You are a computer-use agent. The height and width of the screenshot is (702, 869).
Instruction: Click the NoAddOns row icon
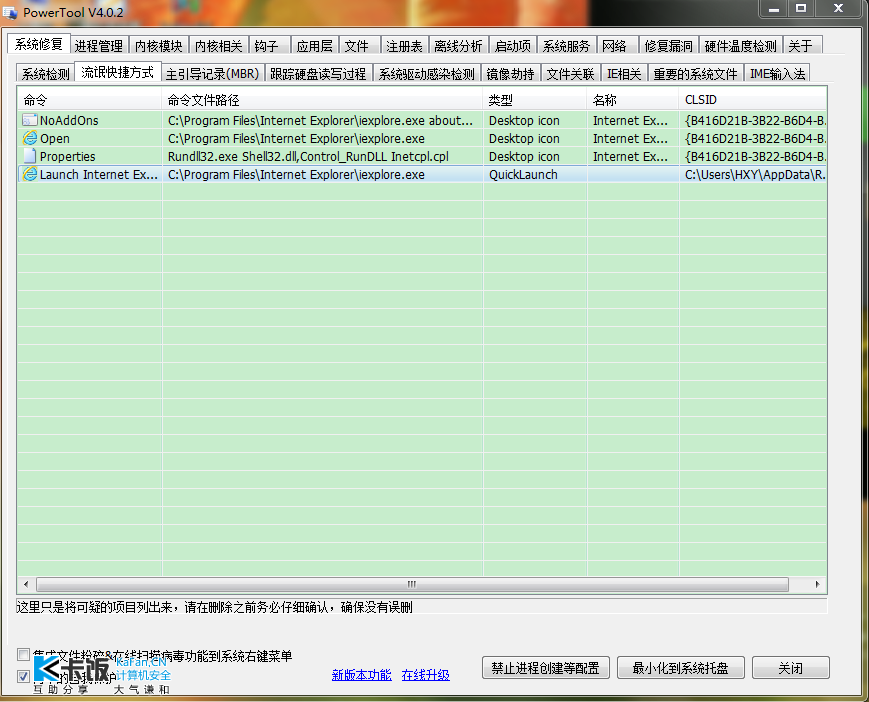coord(29,120)
